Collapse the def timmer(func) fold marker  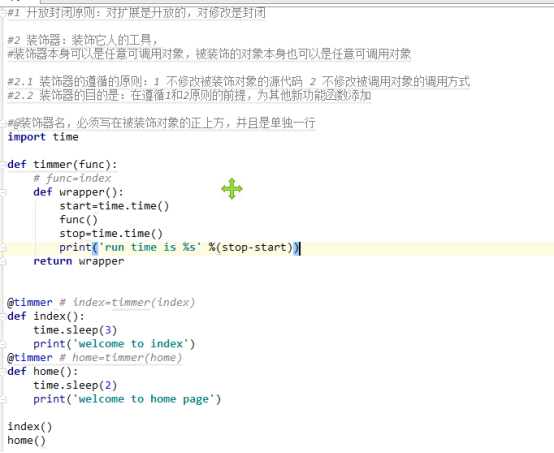tap(3, 165)
